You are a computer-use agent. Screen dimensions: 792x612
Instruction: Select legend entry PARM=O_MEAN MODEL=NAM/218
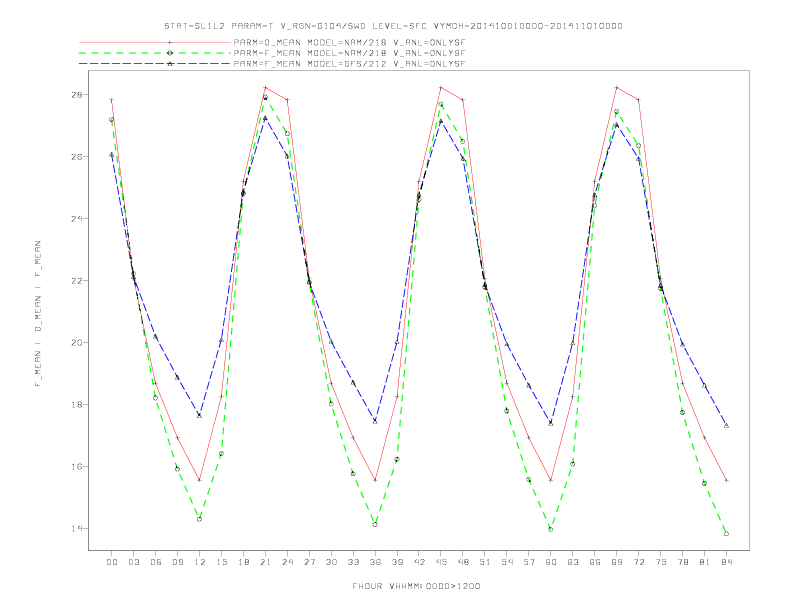click(349, 42)
